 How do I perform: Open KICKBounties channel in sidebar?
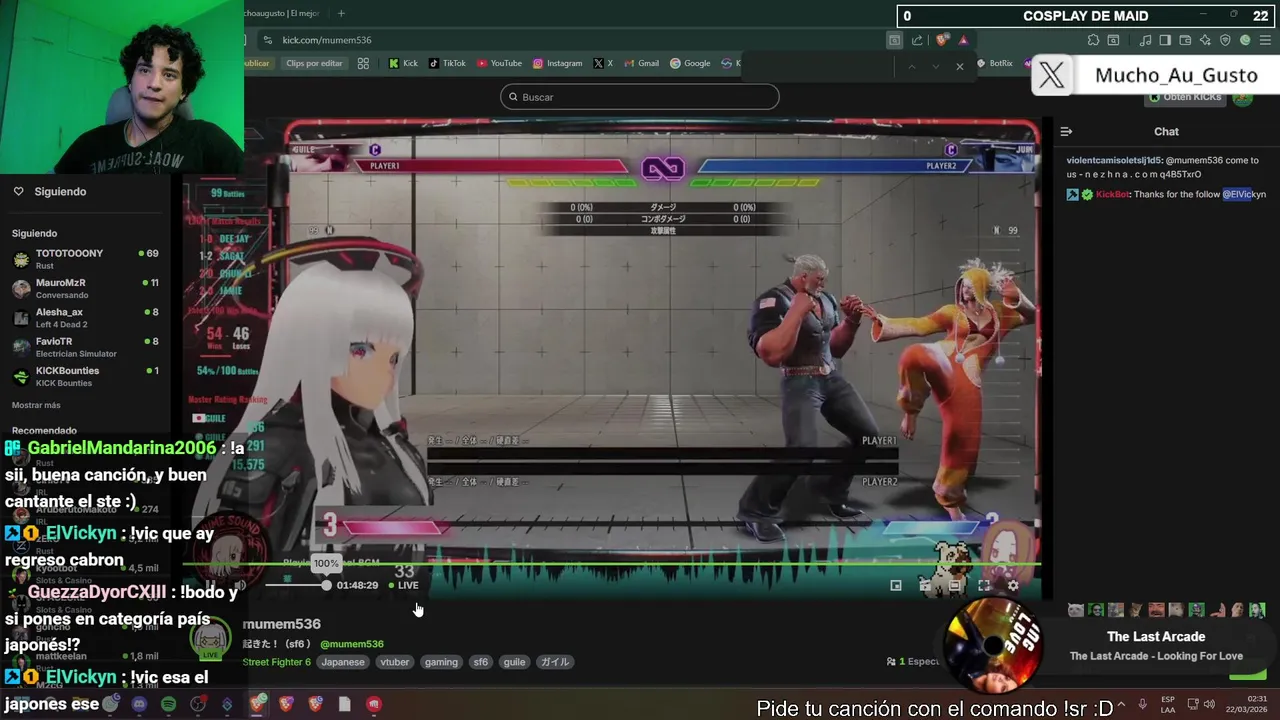coord(86,375)
